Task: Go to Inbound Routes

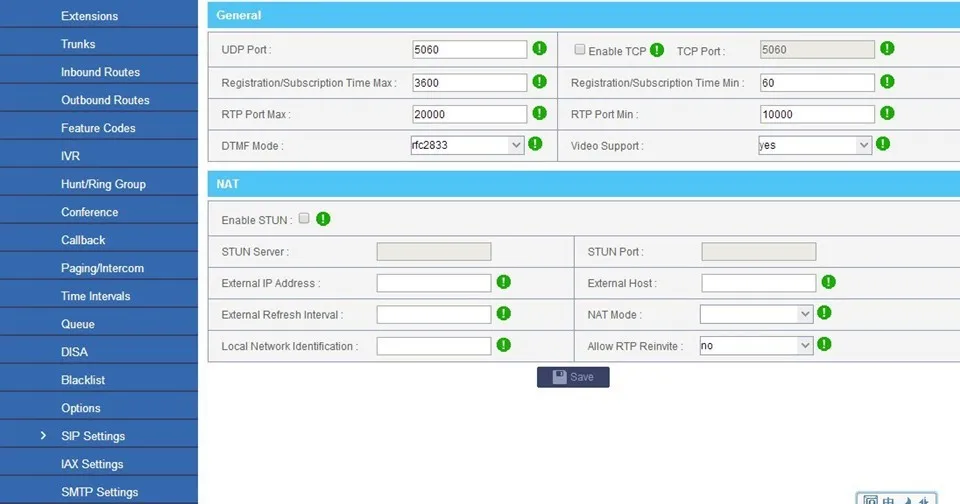Action: pos(100,72)
